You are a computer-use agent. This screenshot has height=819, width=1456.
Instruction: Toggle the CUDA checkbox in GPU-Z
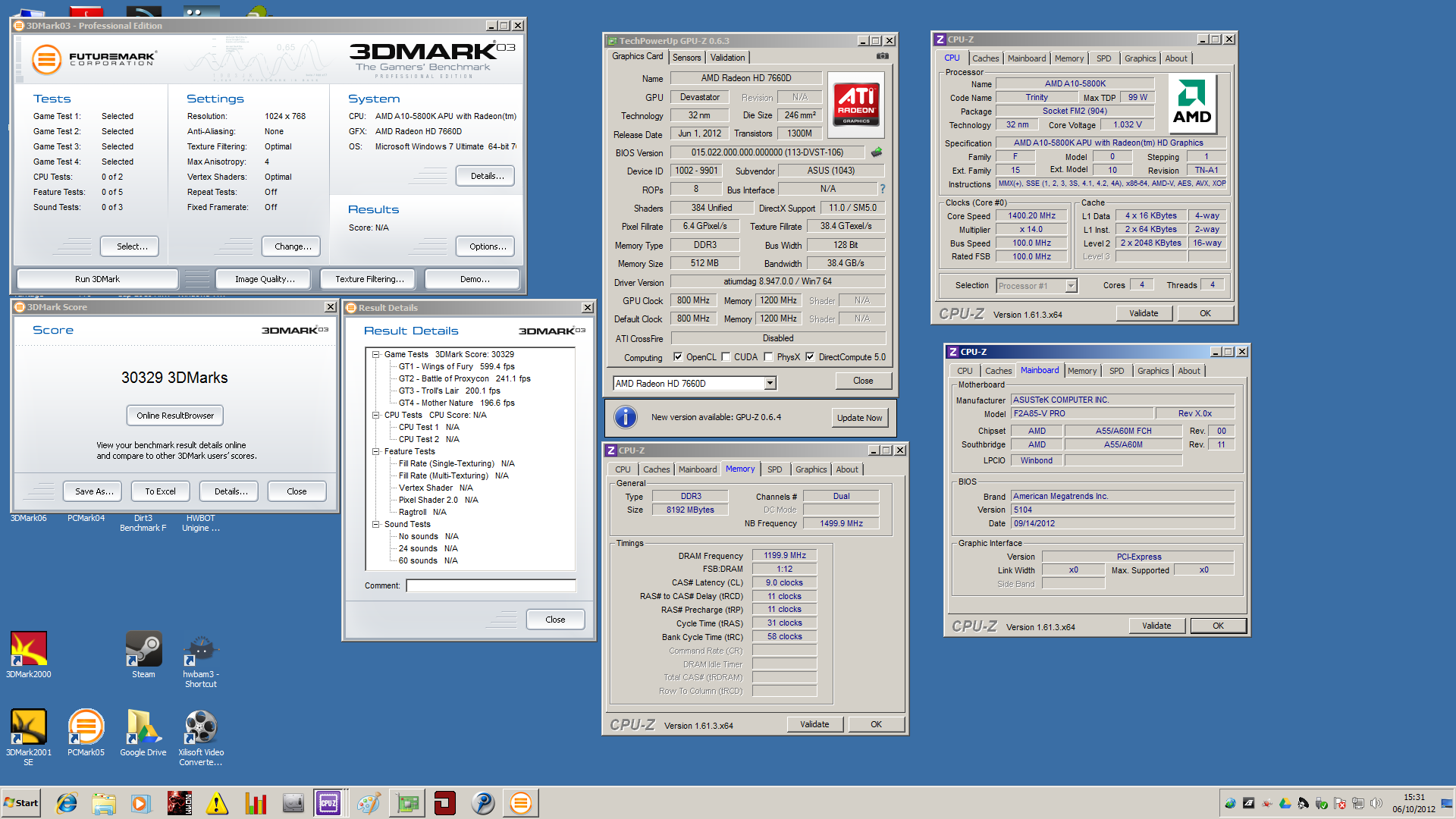(x=726, y=357)
